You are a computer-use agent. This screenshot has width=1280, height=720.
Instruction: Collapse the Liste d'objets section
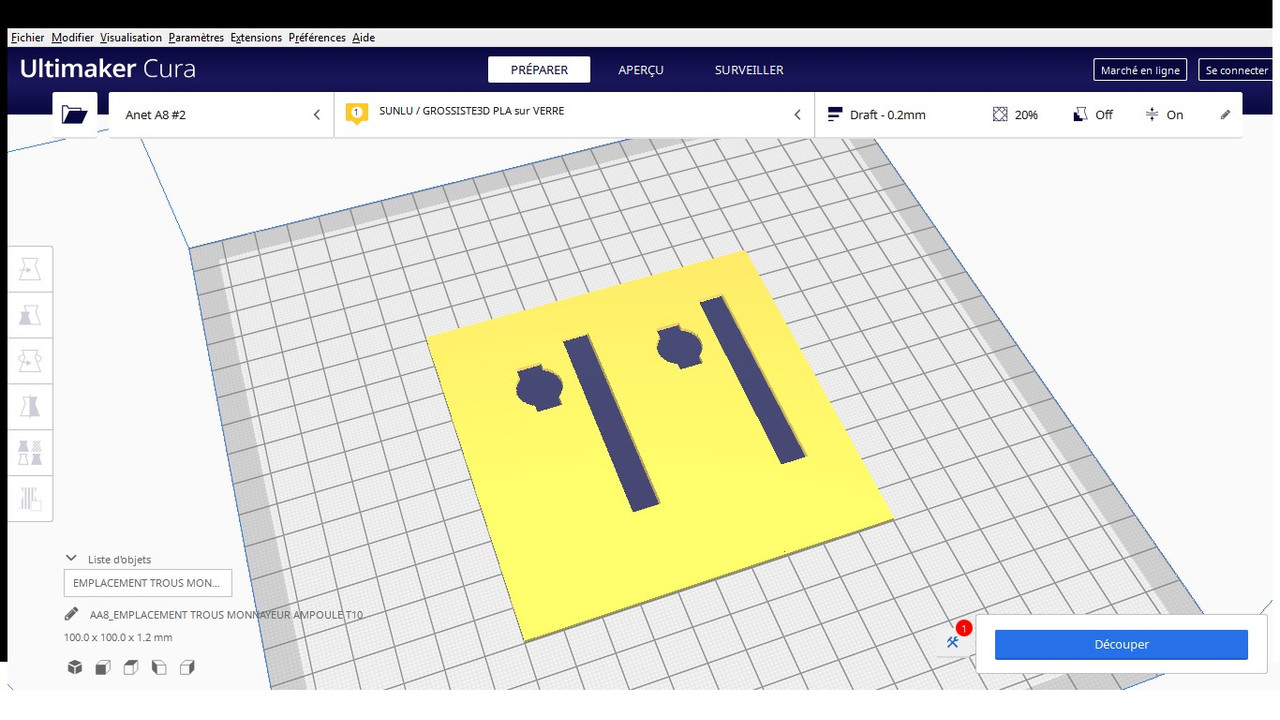[x=71, y=559]
